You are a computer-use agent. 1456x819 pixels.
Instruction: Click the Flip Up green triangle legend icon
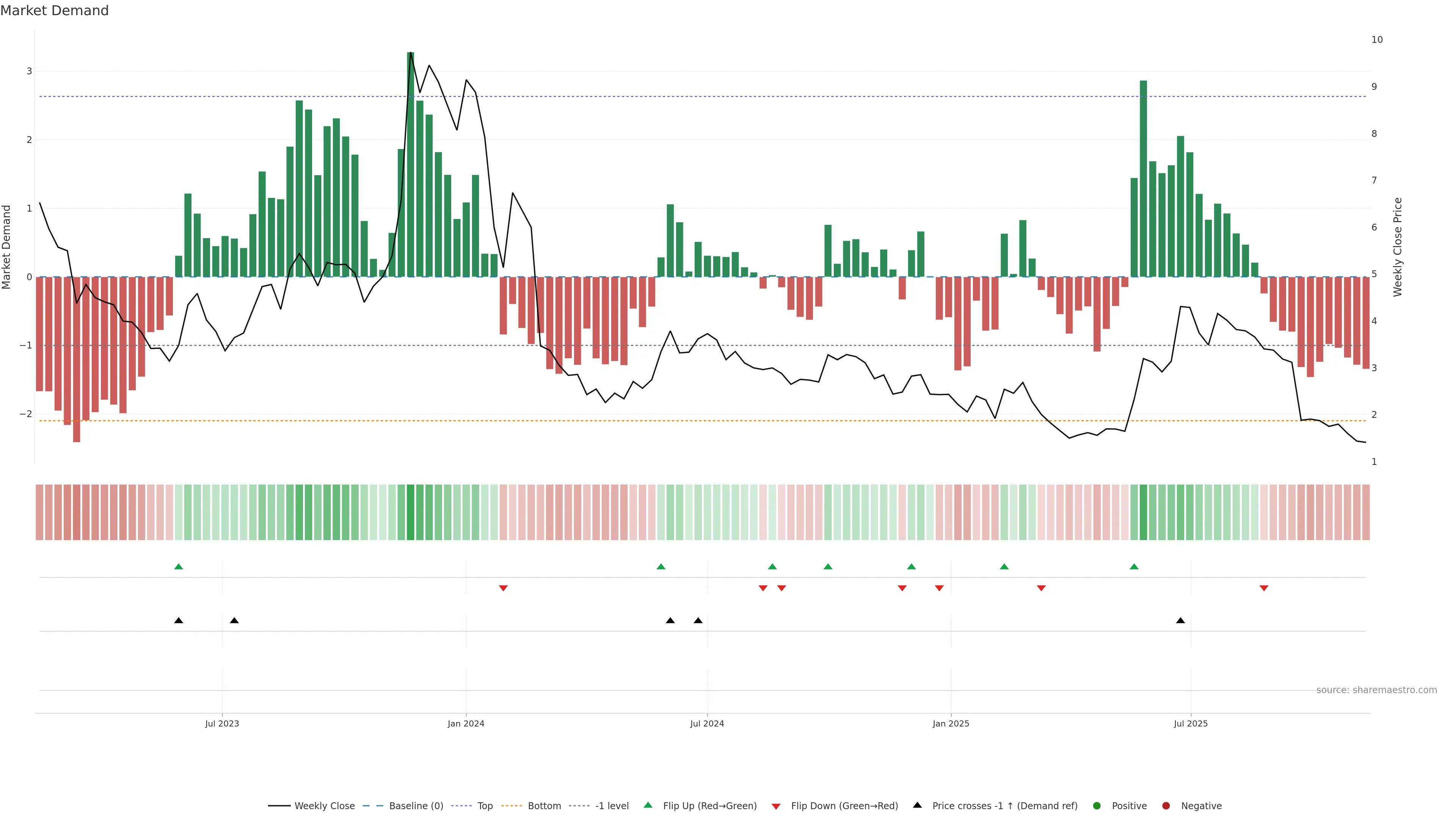[x=648, y=805]
